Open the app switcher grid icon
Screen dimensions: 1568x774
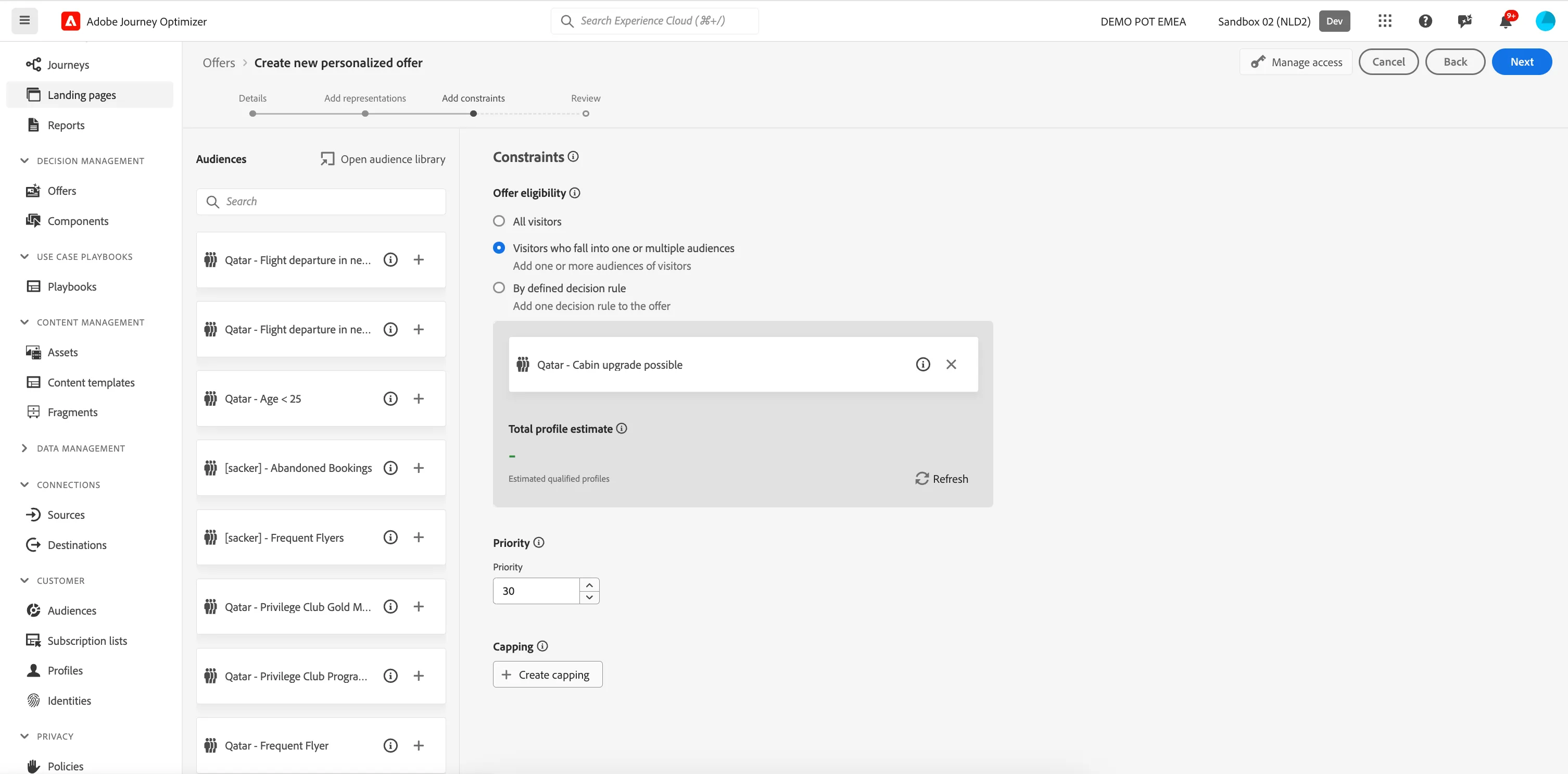point(1385,21)
